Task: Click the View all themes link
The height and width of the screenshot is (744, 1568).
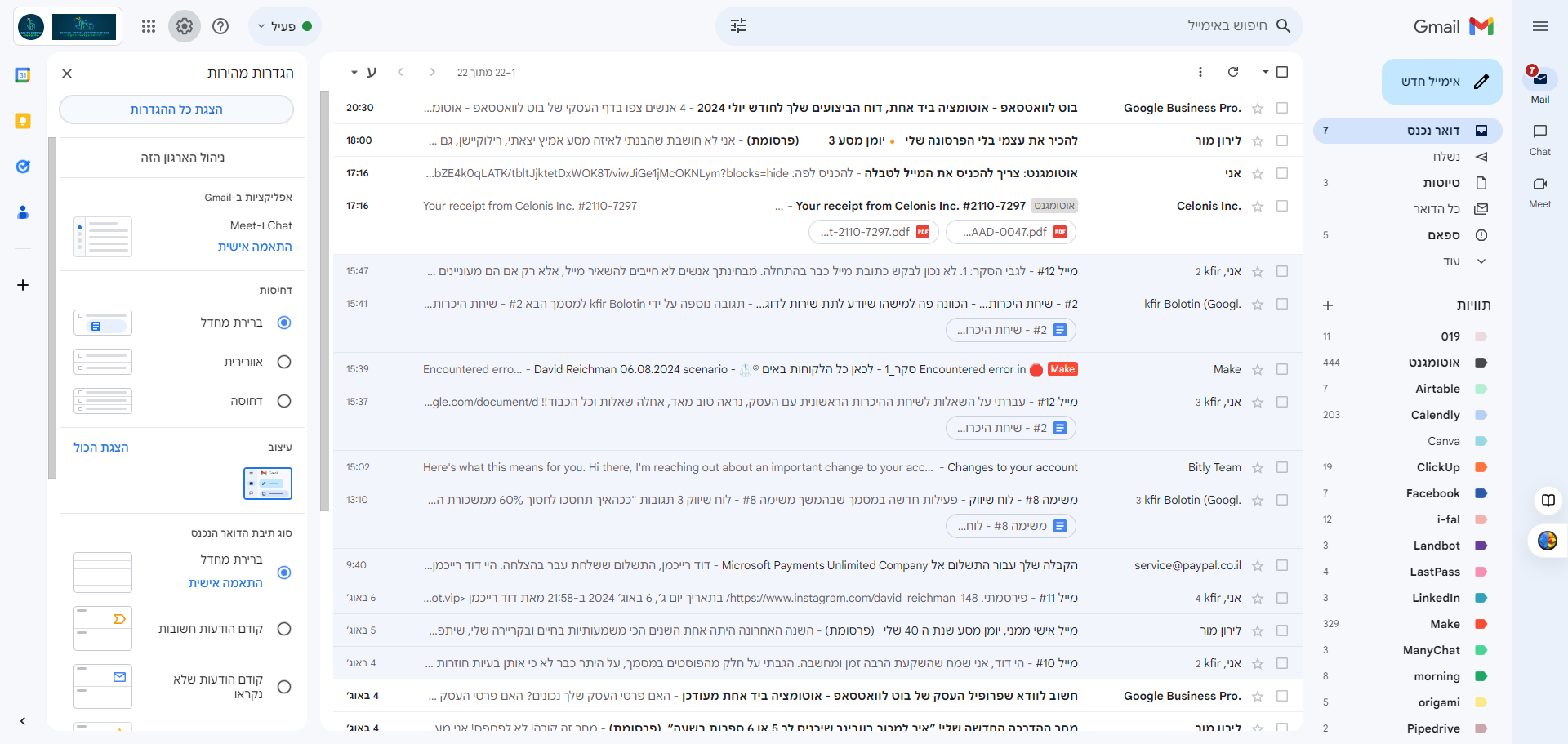Action: tap(101, 448)
